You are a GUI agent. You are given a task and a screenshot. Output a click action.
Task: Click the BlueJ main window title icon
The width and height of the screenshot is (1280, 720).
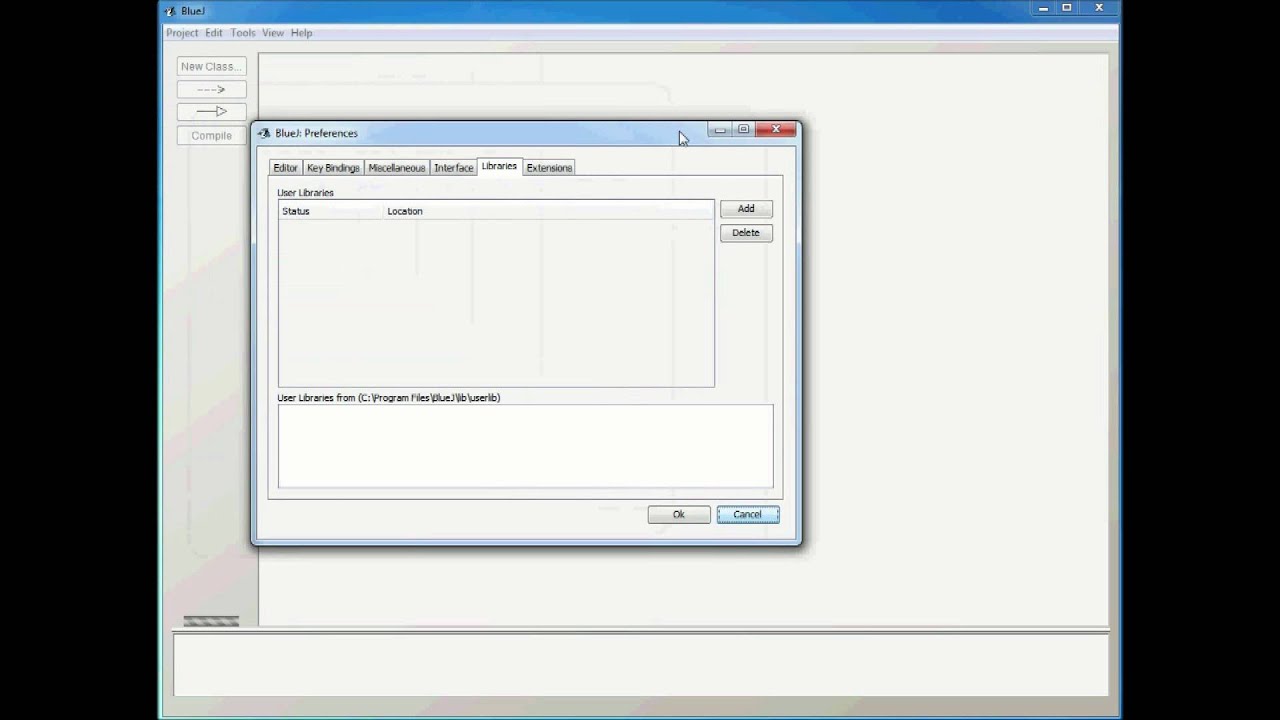tap(169, 11)
